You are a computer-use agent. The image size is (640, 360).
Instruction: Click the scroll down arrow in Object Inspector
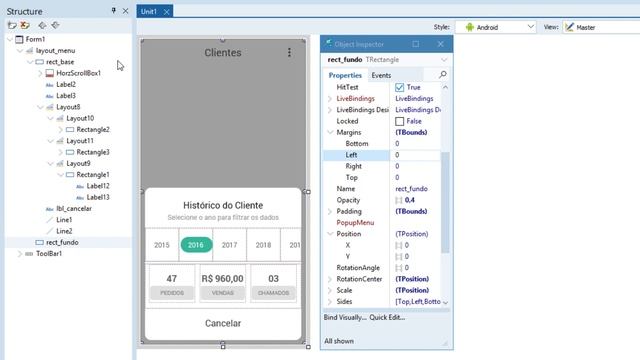pos(445,302)
